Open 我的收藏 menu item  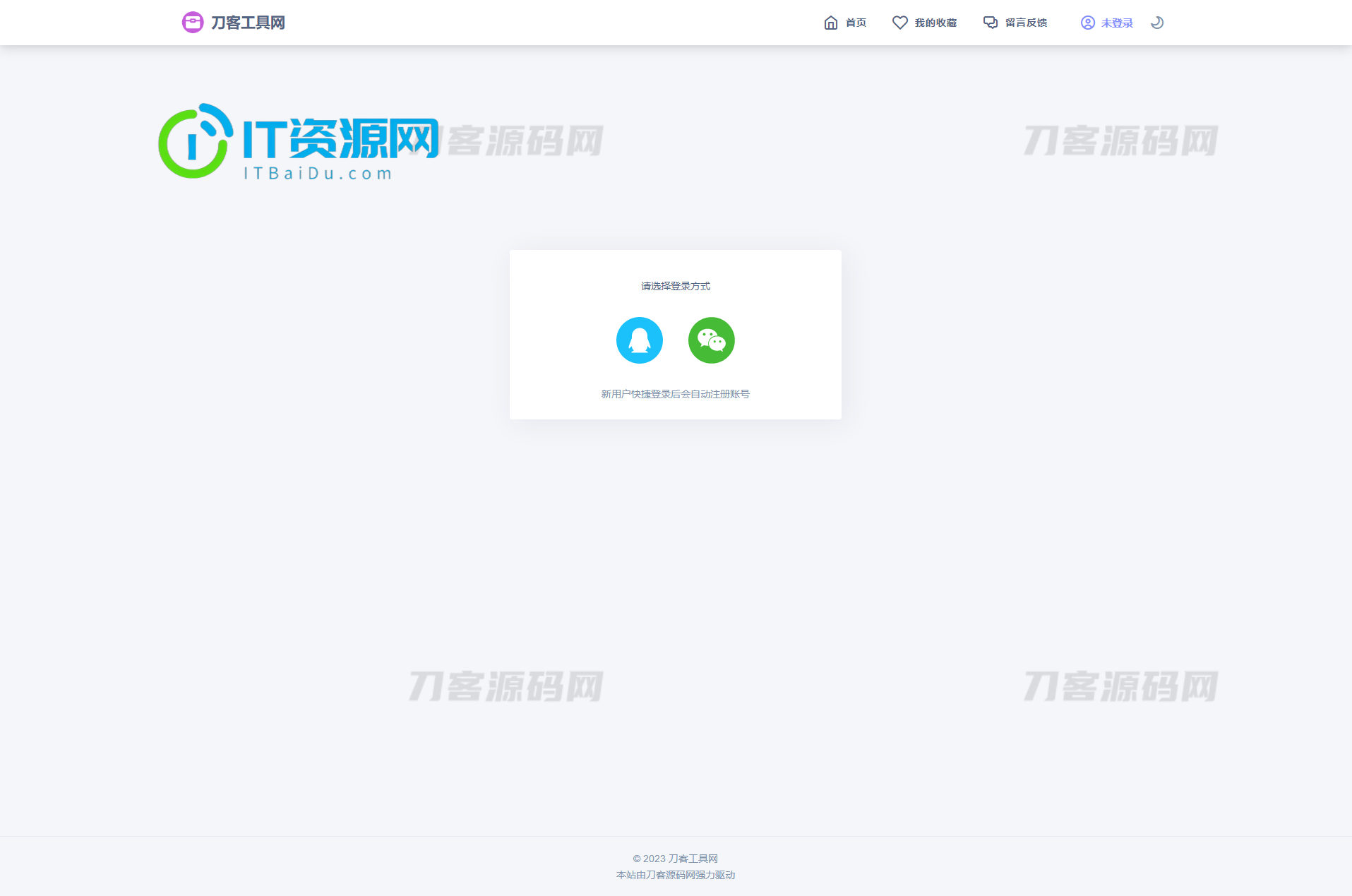point(935,23)
